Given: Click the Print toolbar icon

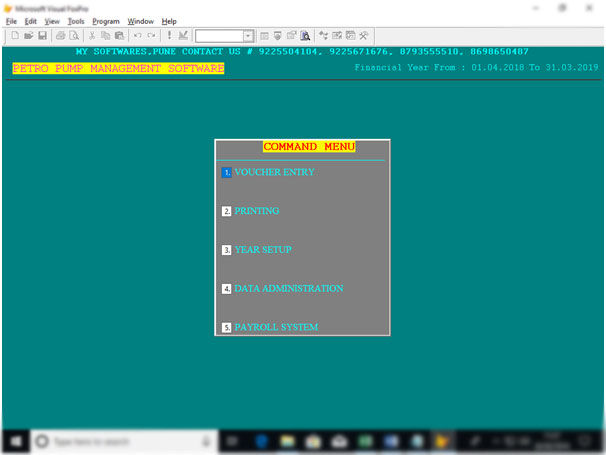Looking at the screenshot, I should (60, 36).
